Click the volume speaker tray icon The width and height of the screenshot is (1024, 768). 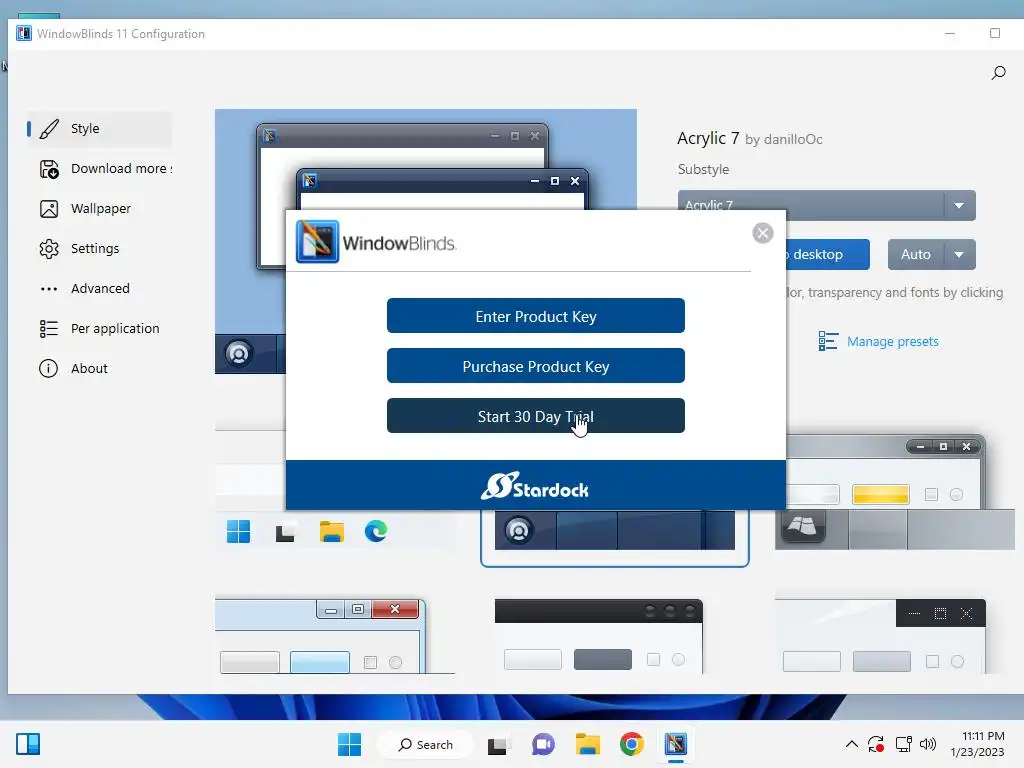click(927, 744)
